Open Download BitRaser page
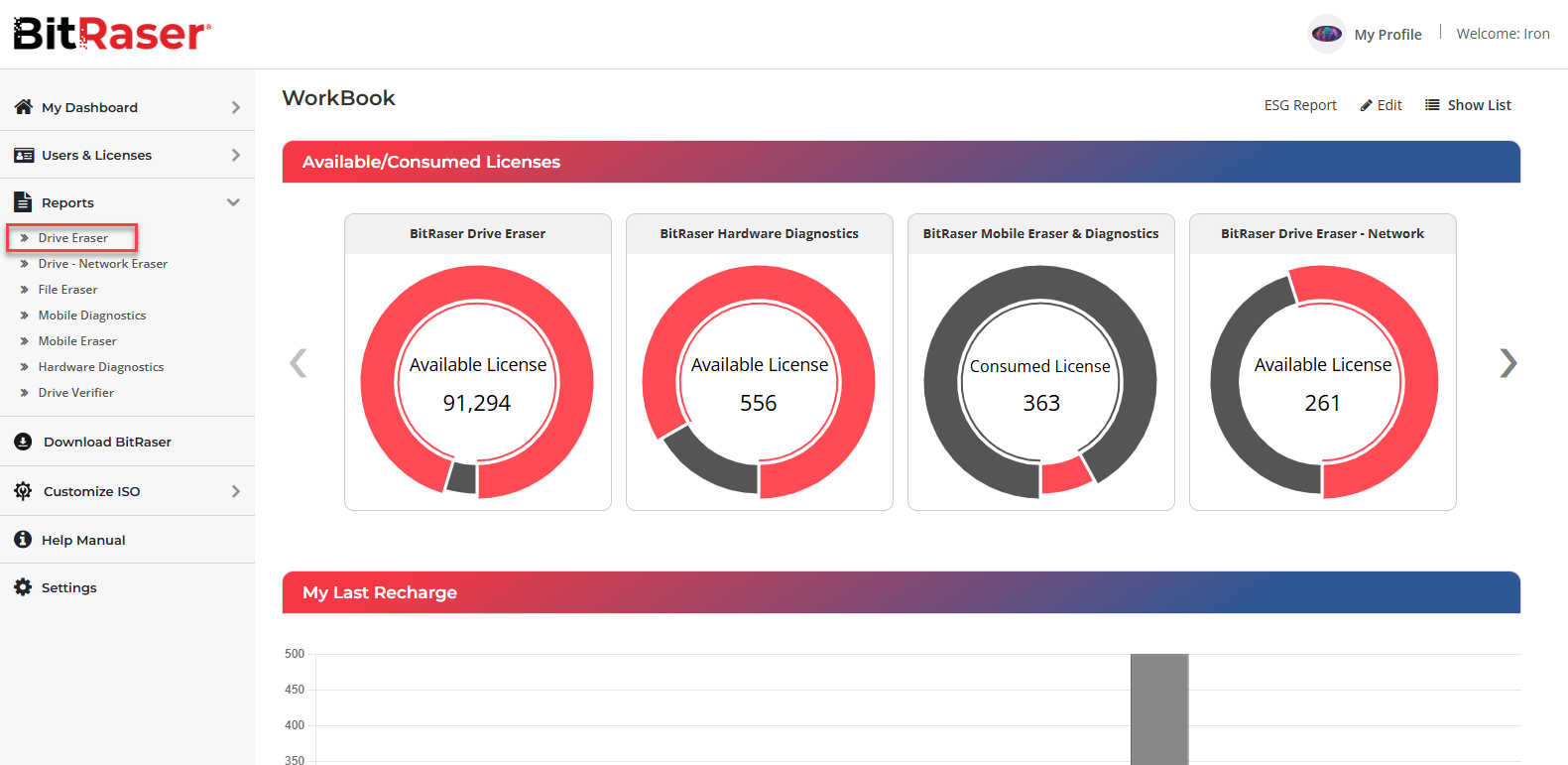 point(107,442)
